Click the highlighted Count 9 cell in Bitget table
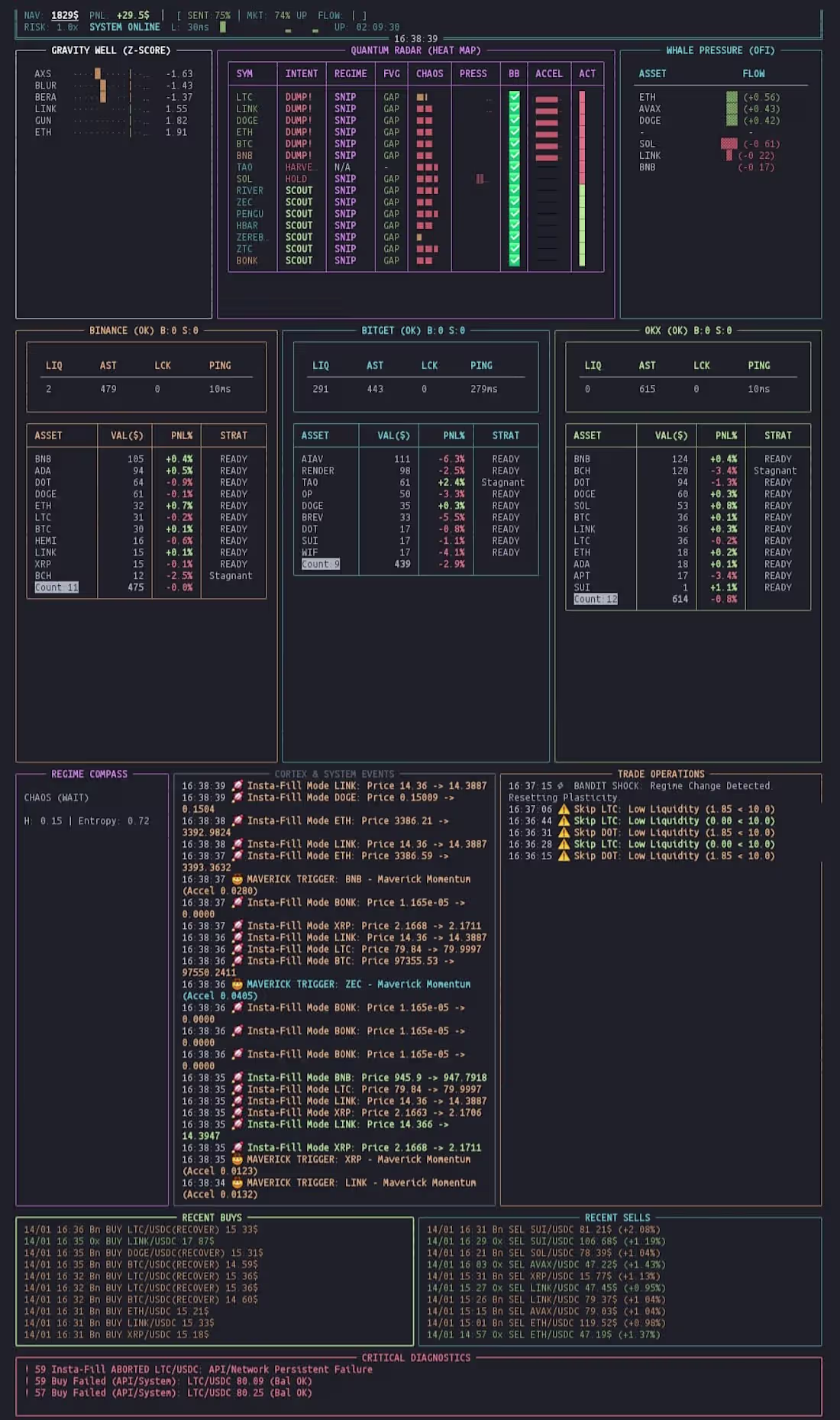The width and height of the screenshot is (840, 1420). coord(321,564)
